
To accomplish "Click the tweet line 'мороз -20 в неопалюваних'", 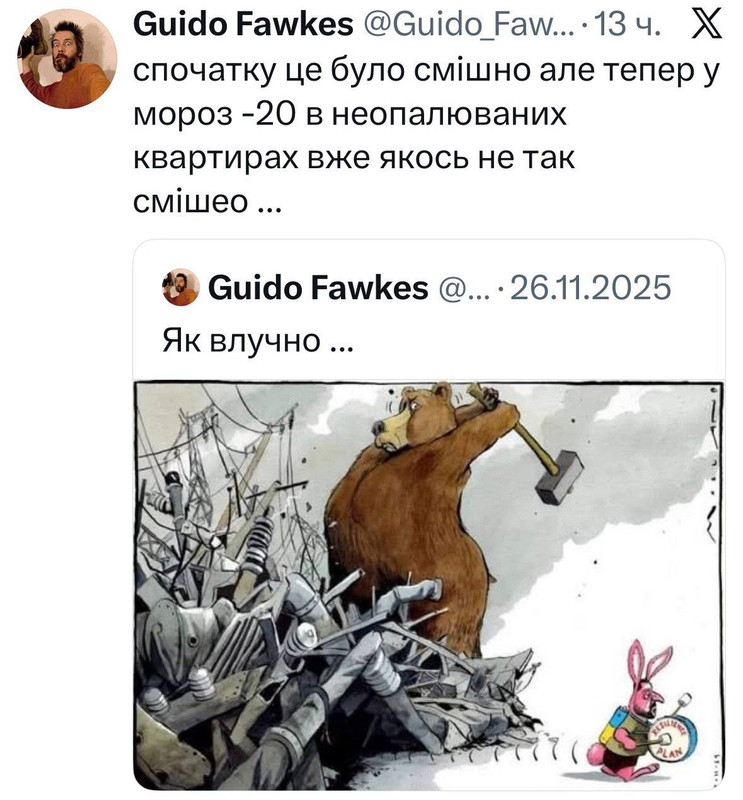I will point(350,114).
